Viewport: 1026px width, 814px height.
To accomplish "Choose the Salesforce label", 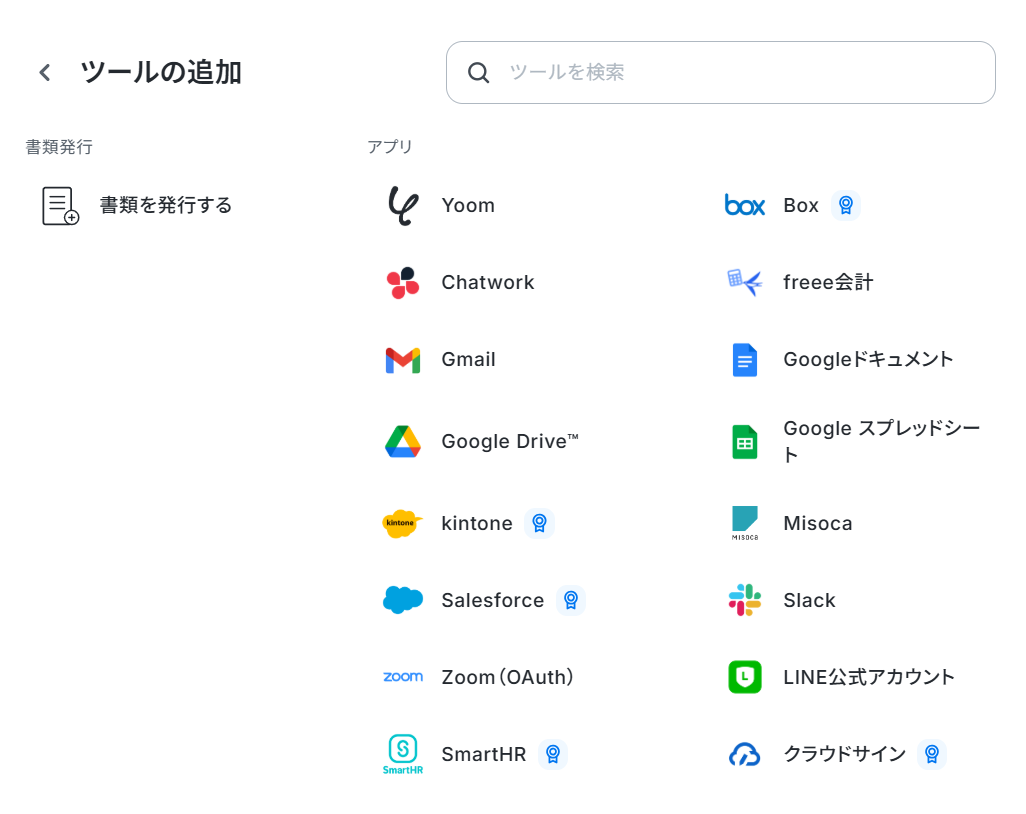I will click(x=493, y=600).
